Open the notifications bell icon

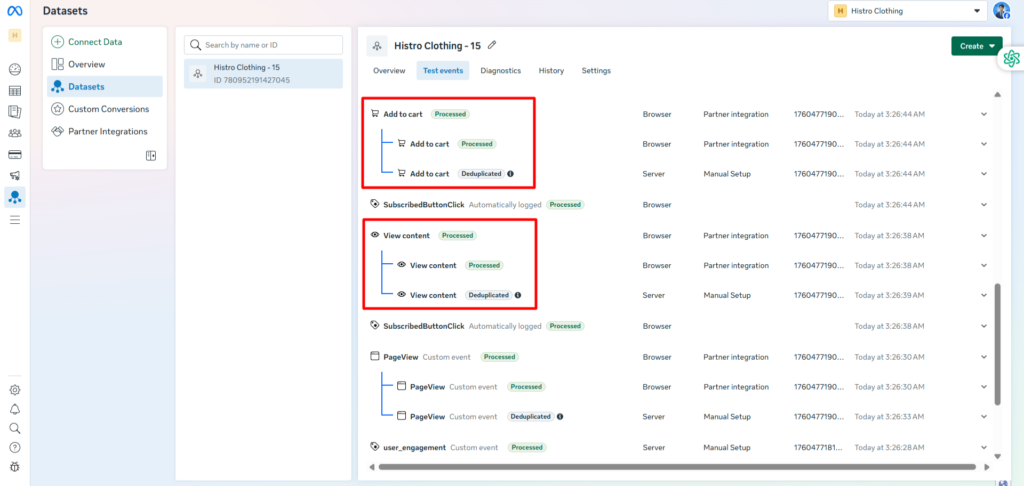tap(15, 409)
